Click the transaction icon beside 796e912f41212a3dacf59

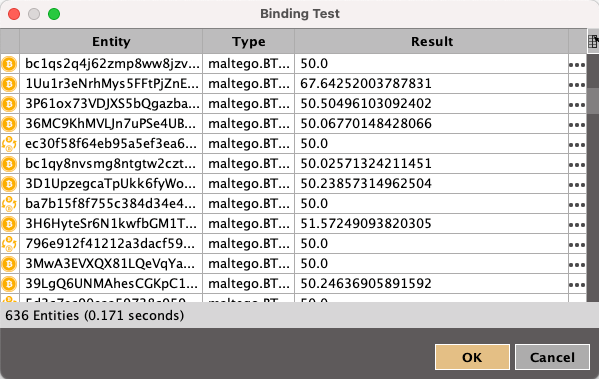(x=9, y=244)
